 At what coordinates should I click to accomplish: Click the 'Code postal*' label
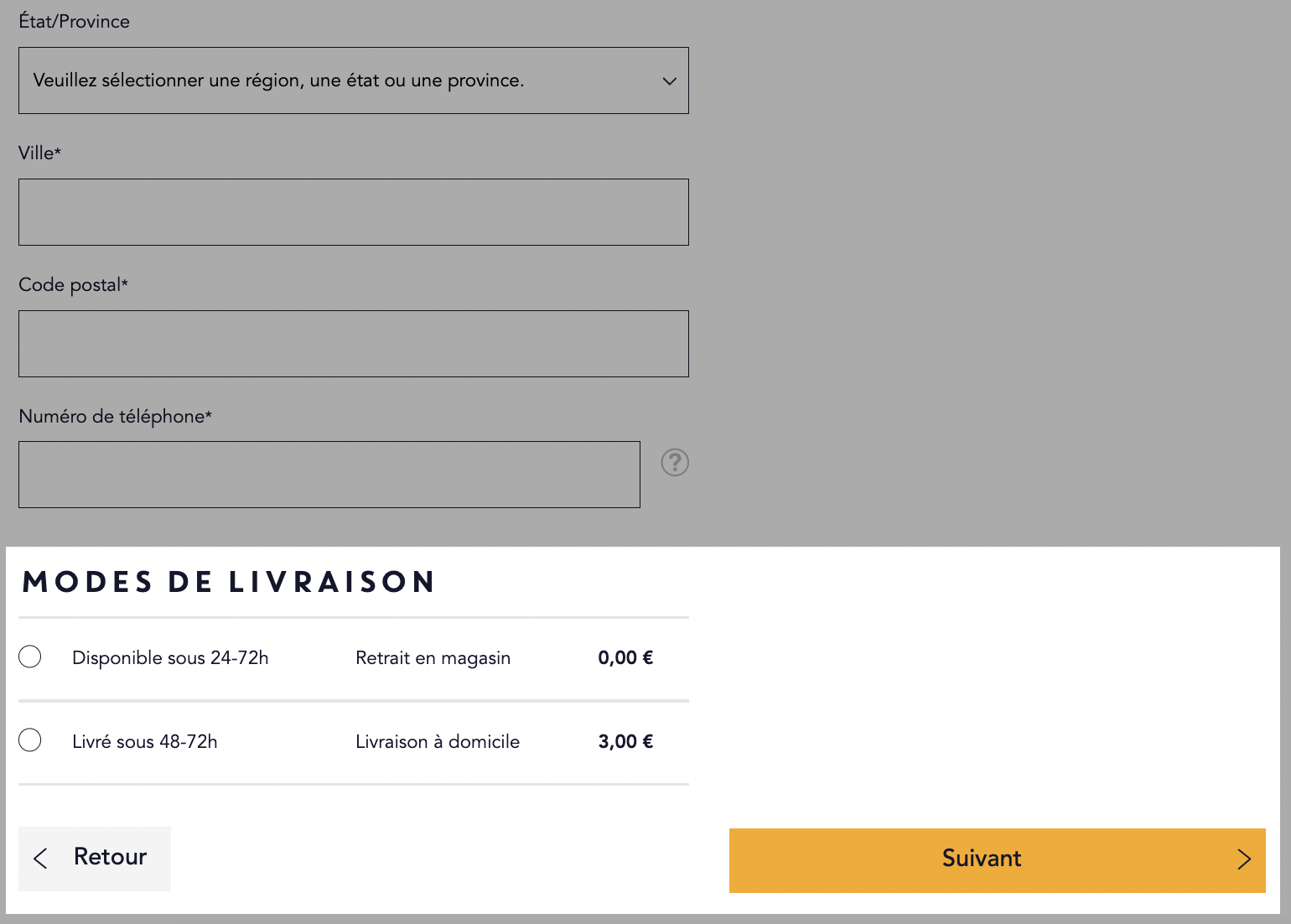pos(73,285)
